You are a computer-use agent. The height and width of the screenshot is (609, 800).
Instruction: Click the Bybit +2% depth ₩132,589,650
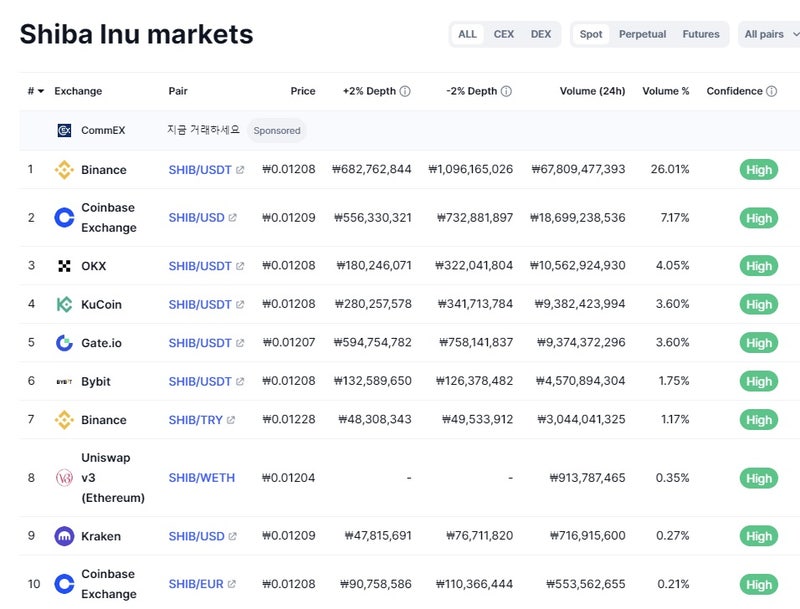[x=372, y=381]
